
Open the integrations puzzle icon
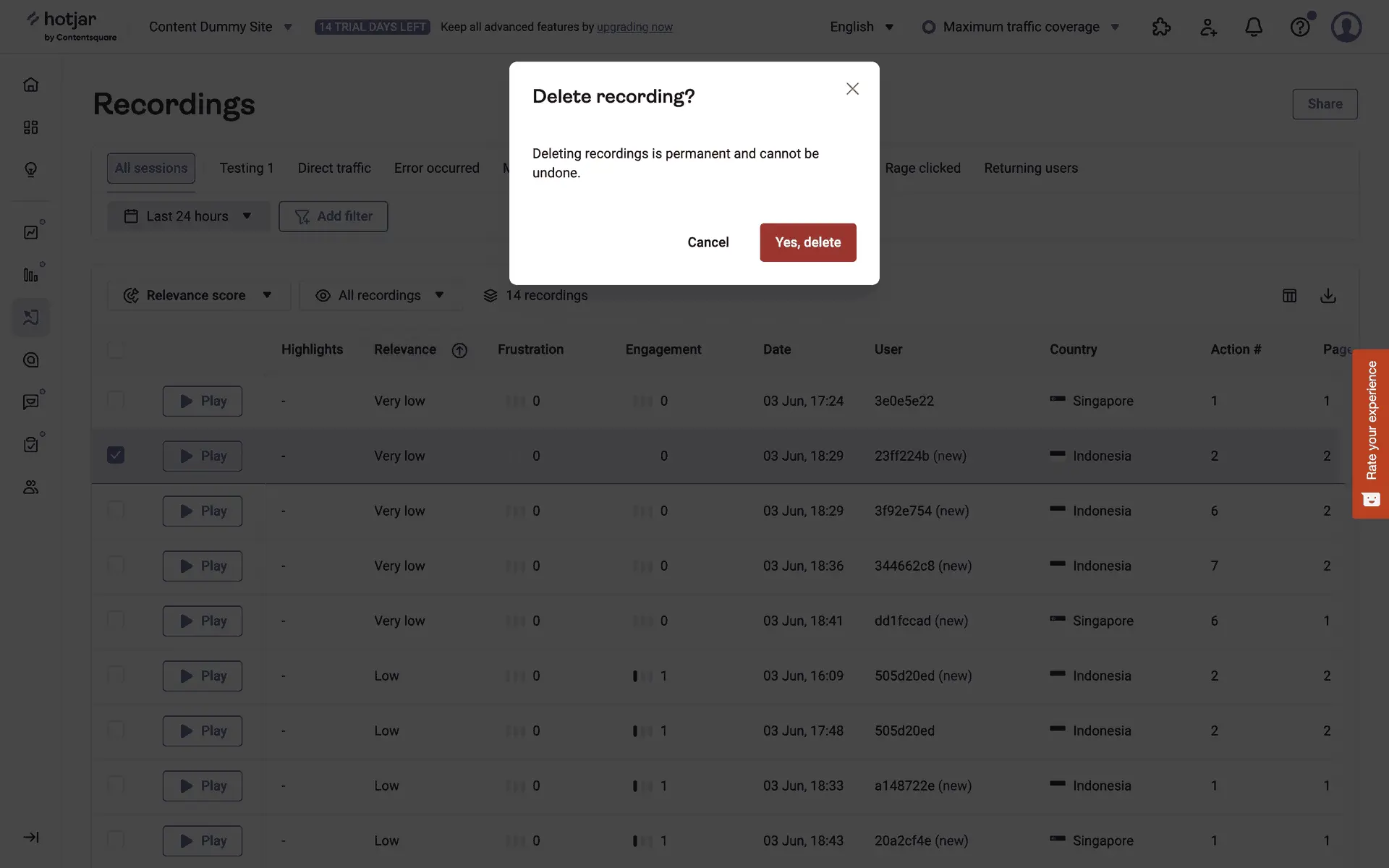tap(1161, 27)
